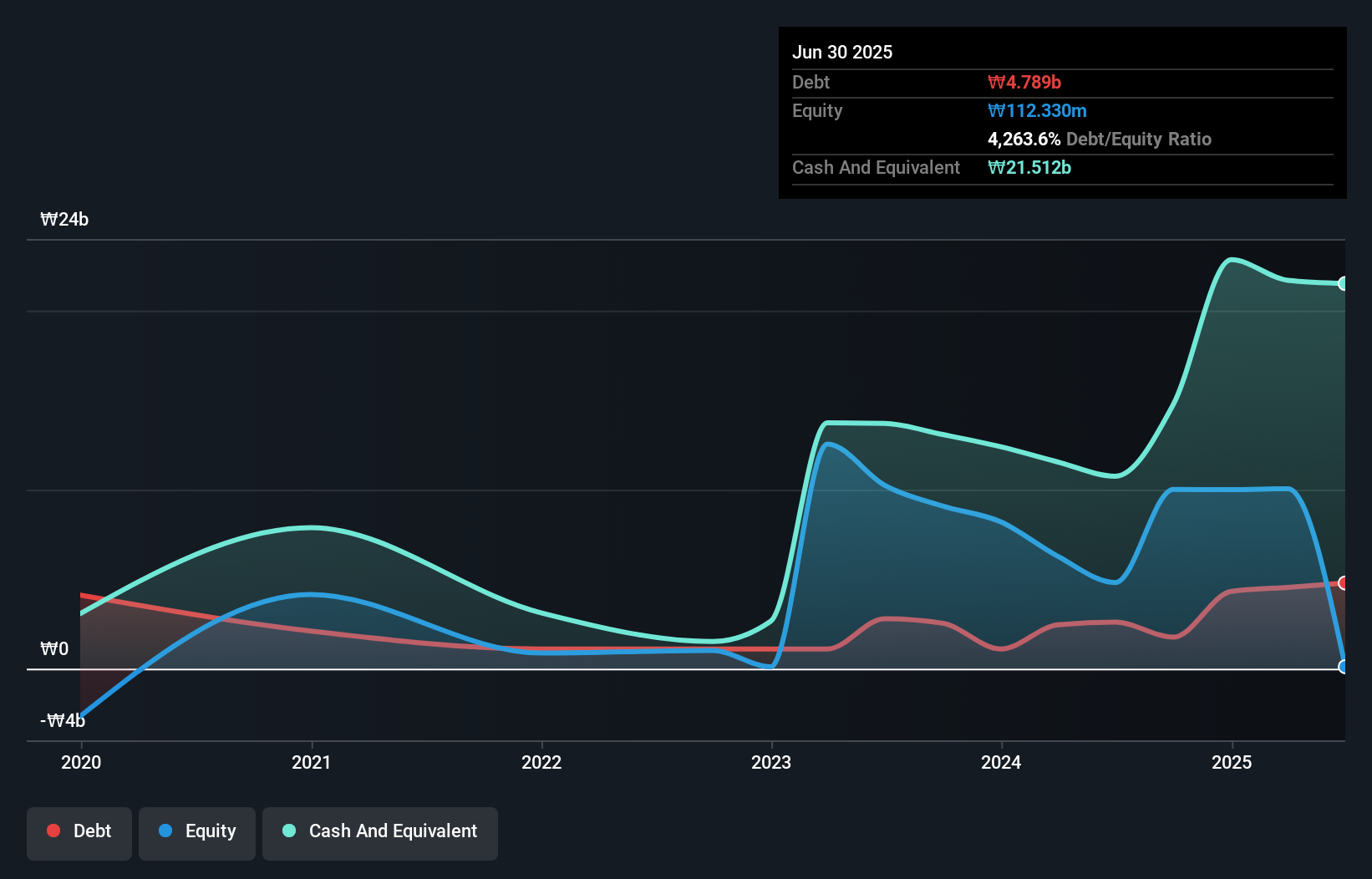Select the 2023 label on the time axis
Screen dimensions: 1372x879
[x=772, y=762]
